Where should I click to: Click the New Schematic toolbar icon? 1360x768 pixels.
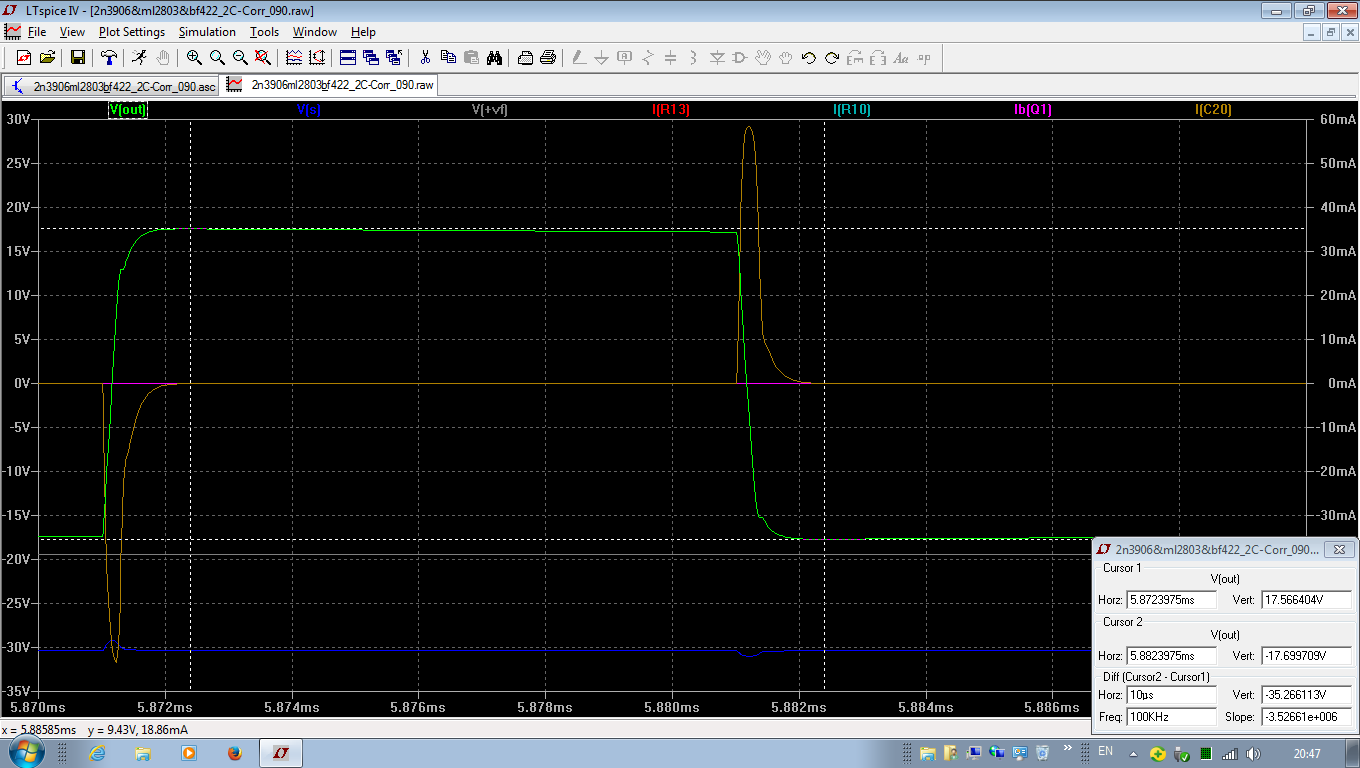click(23, 58)
